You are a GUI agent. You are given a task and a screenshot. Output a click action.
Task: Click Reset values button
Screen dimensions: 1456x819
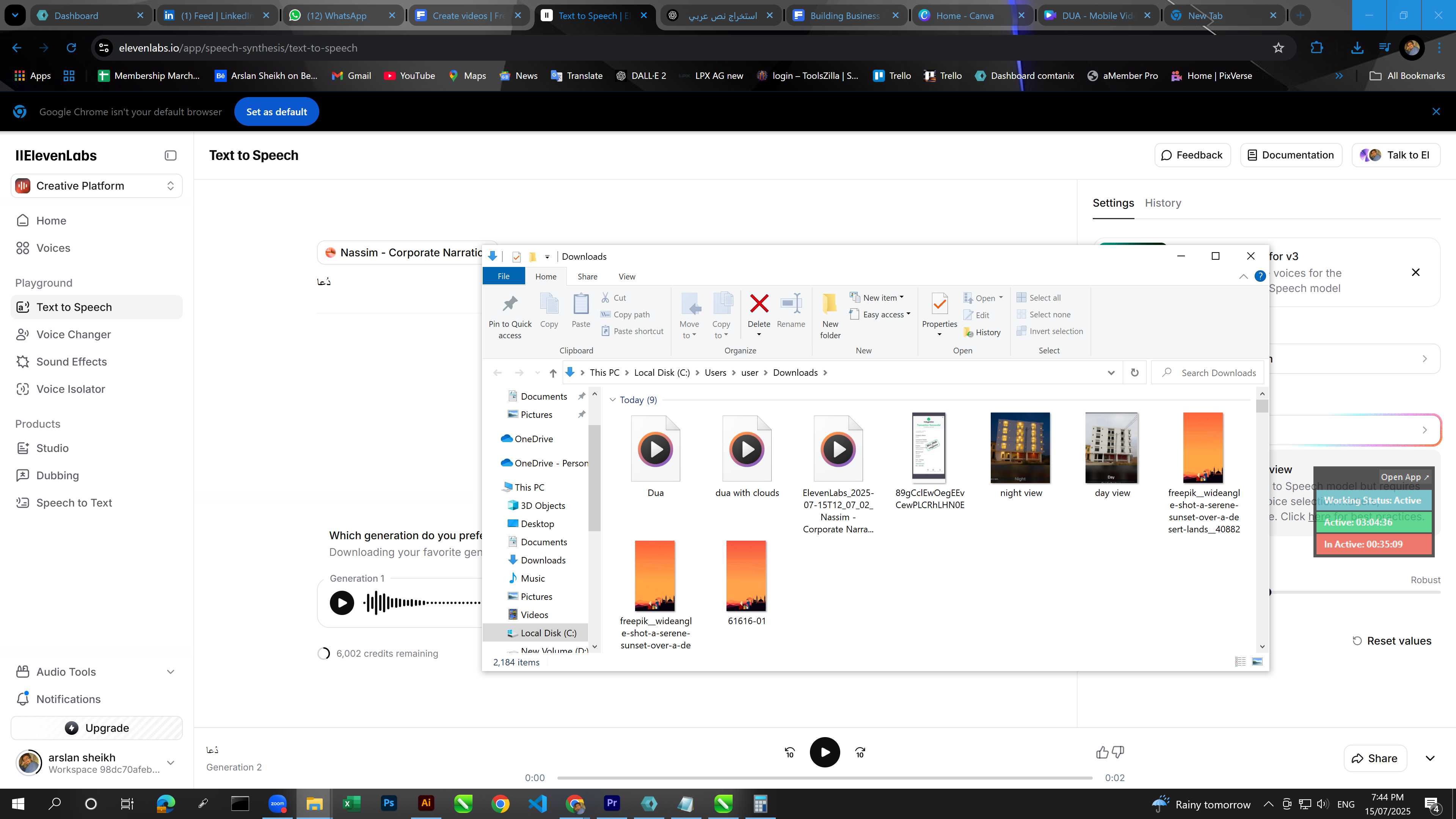[x=1392, y=641]
